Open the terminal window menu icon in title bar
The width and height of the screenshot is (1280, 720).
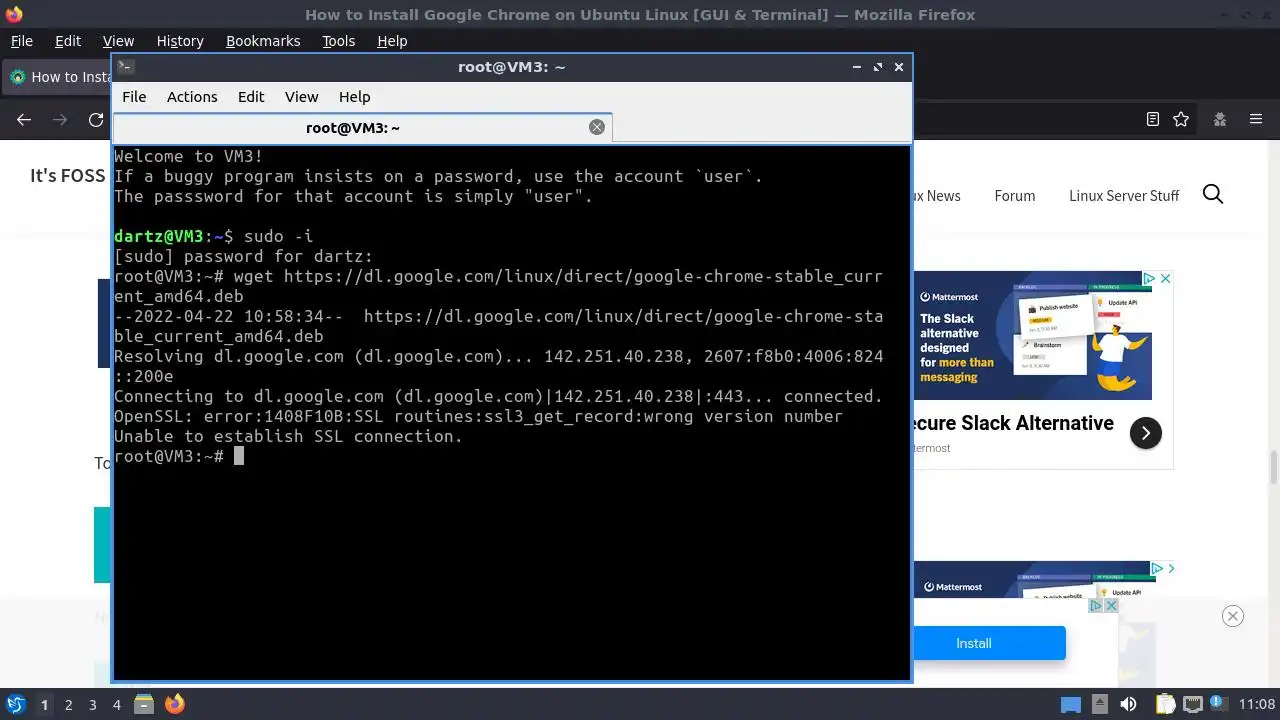point(125,67)
